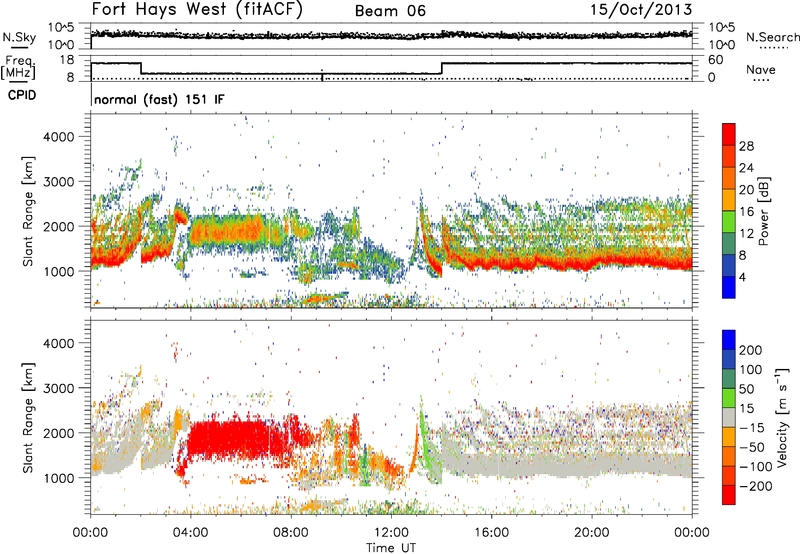Click the '16:00' time tick label
Screen dimensions: 800x554
(x=491, y=533)
